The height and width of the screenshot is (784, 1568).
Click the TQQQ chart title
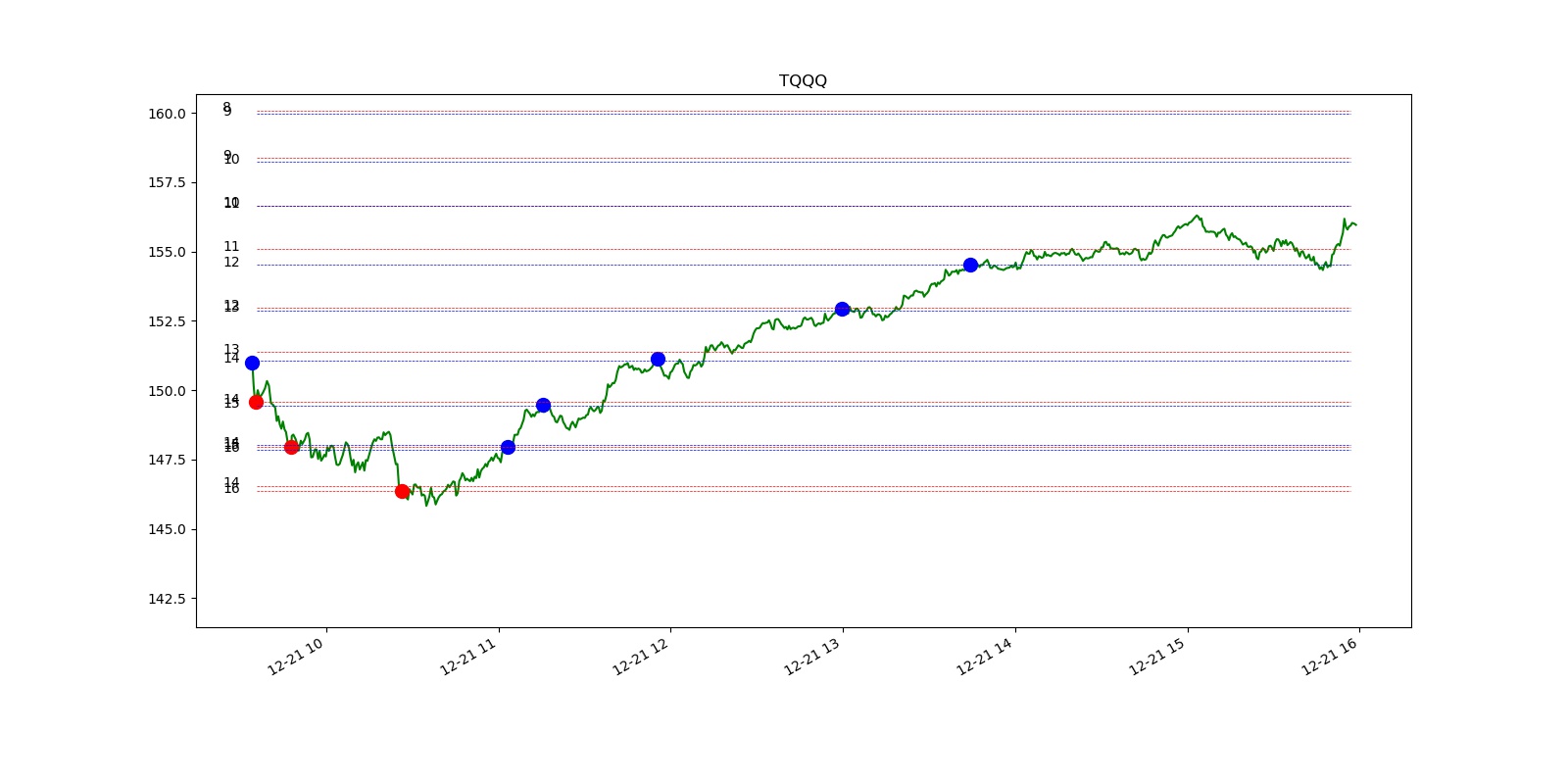[803, 80]
